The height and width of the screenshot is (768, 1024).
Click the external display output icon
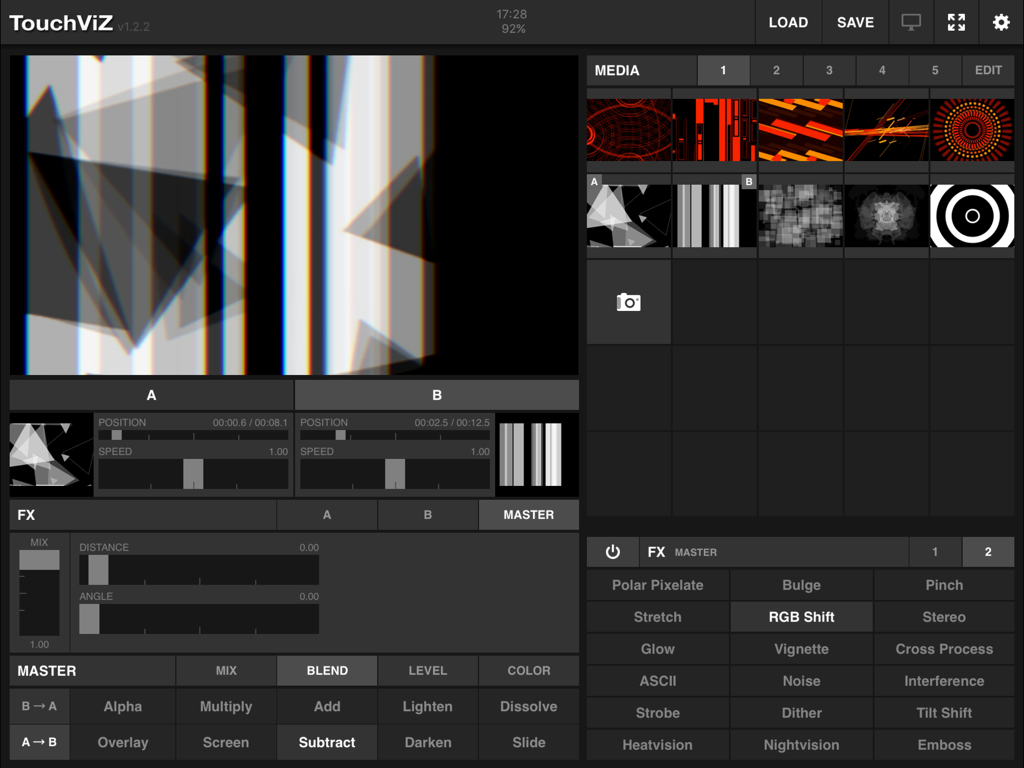click(x=911, y=22)
